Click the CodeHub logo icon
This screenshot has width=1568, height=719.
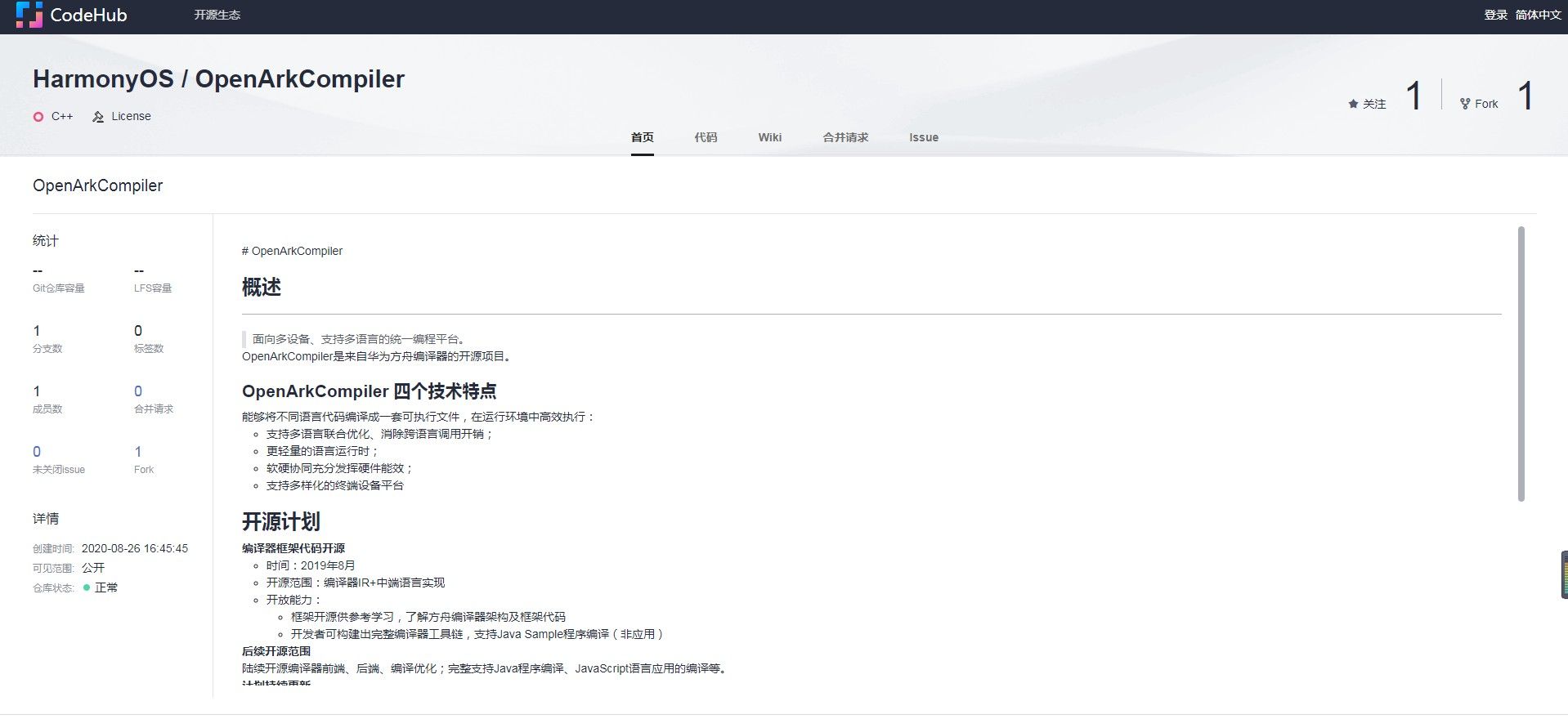pos(29,15)
